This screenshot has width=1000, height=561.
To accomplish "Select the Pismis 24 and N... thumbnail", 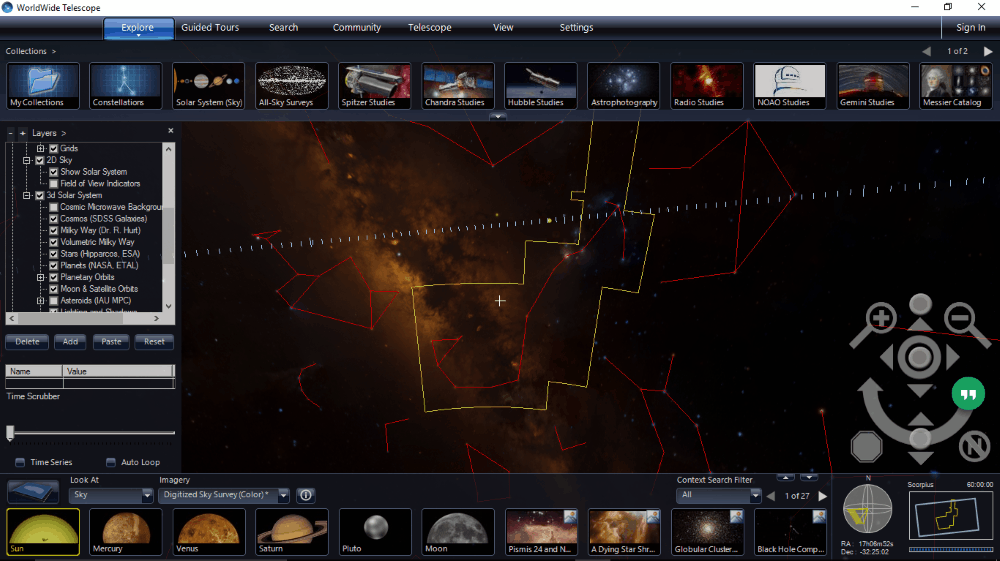I will (x=541, y=532).
